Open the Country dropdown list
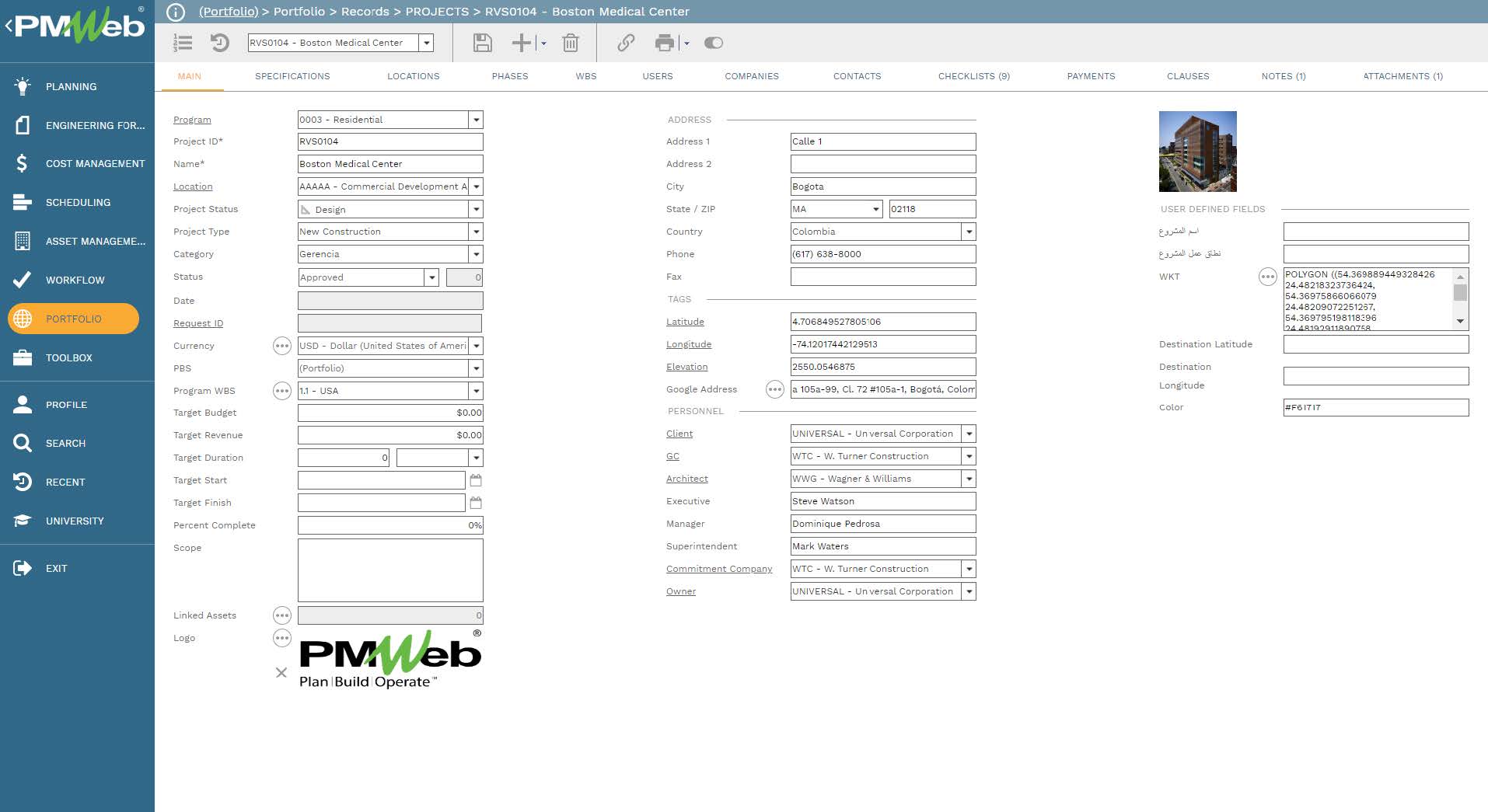This screenshot has width=1488, height=812. pos(969,232)
